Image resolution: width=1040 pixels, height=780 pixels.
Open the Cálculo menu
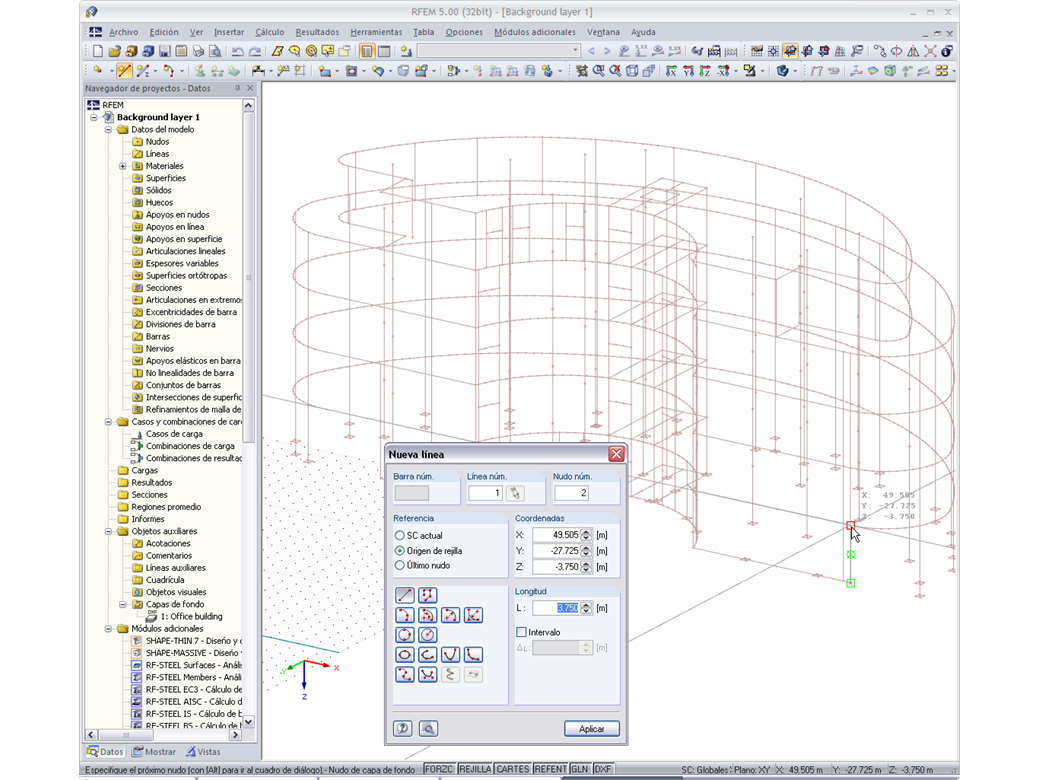pyautogui.click(x=269, y=32)
